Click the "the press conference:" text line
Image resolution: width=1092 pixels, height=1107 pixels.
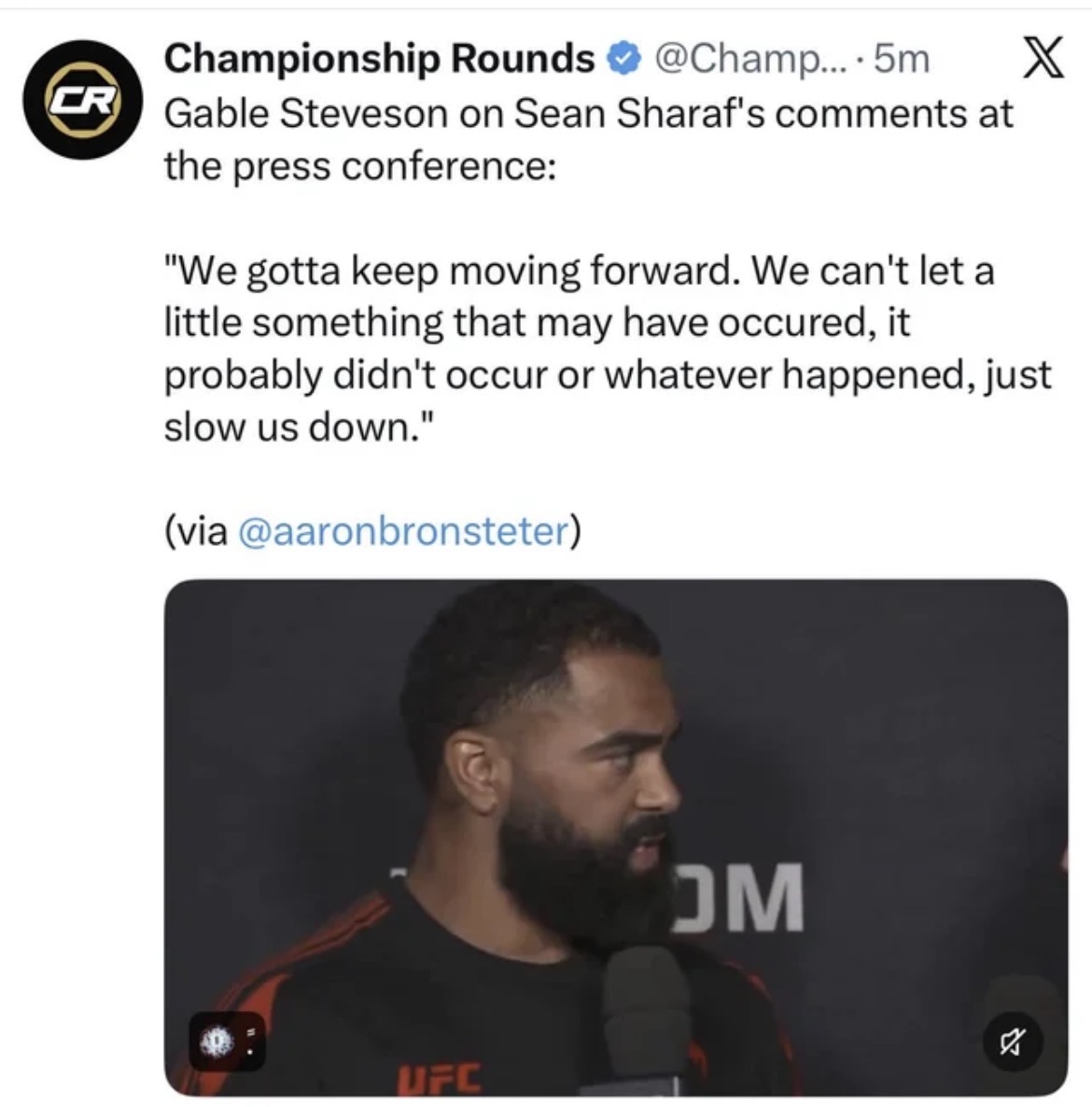coord(360,167)
